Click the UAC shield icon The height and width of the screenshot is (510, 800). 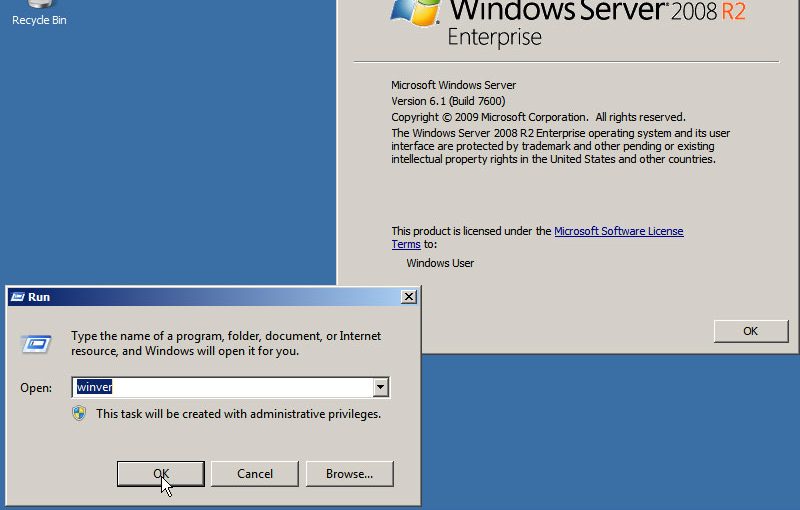[79, 413]
